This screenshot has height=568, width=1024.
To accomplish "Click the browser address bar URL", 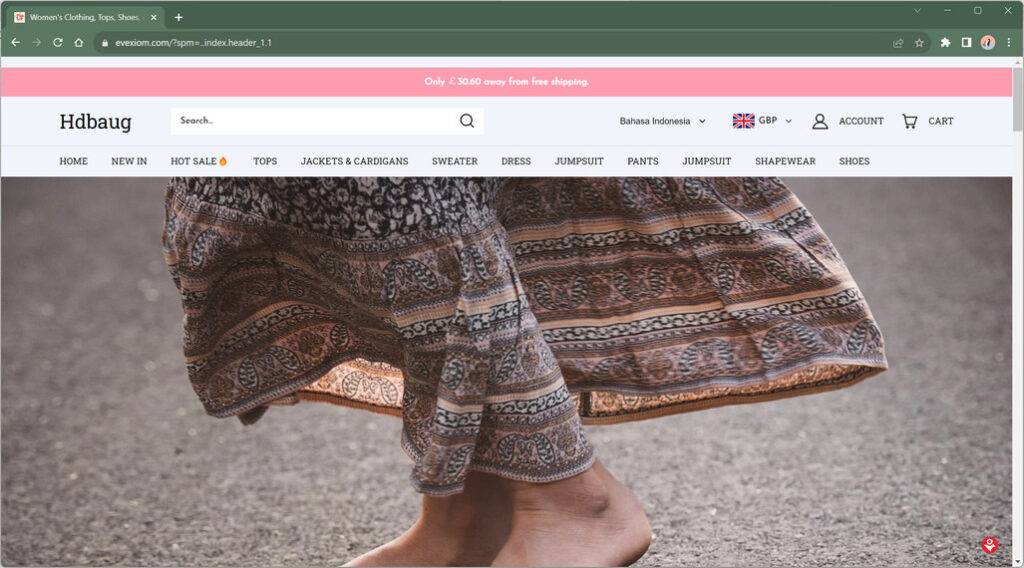I will tap(193, 43).
